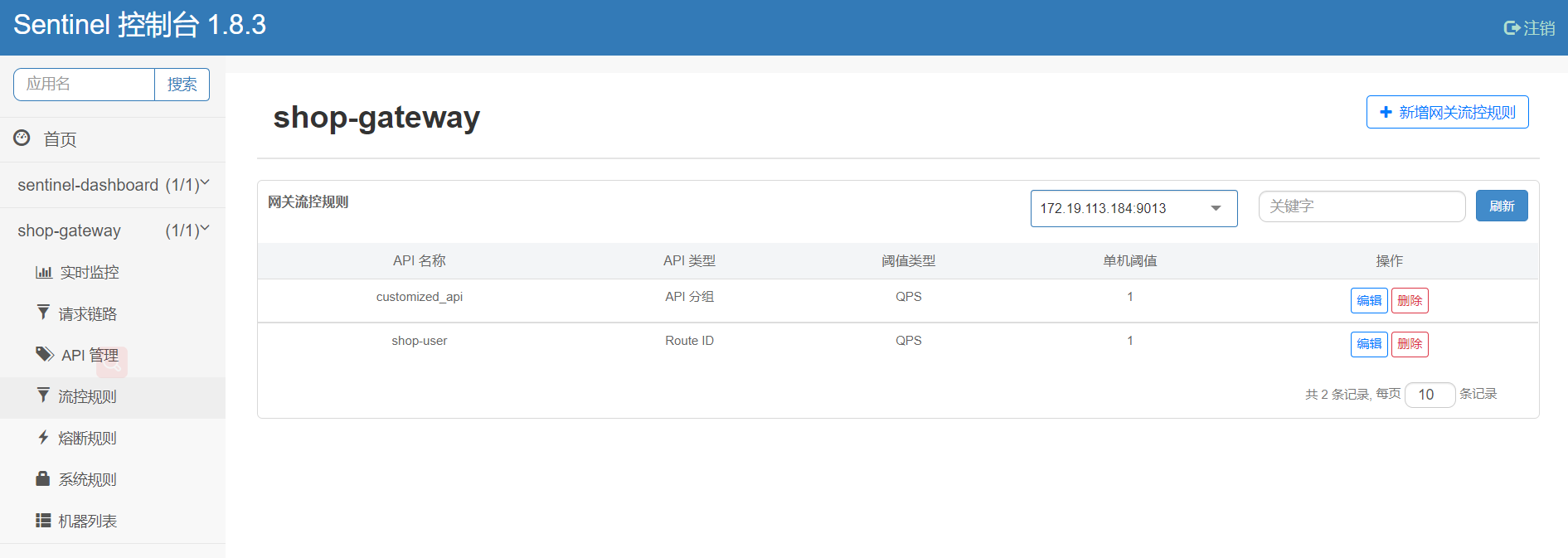This screenshot has width=1568, height=558.
Task: Click the shop-gateway page heading
Action: pos(376,118)
